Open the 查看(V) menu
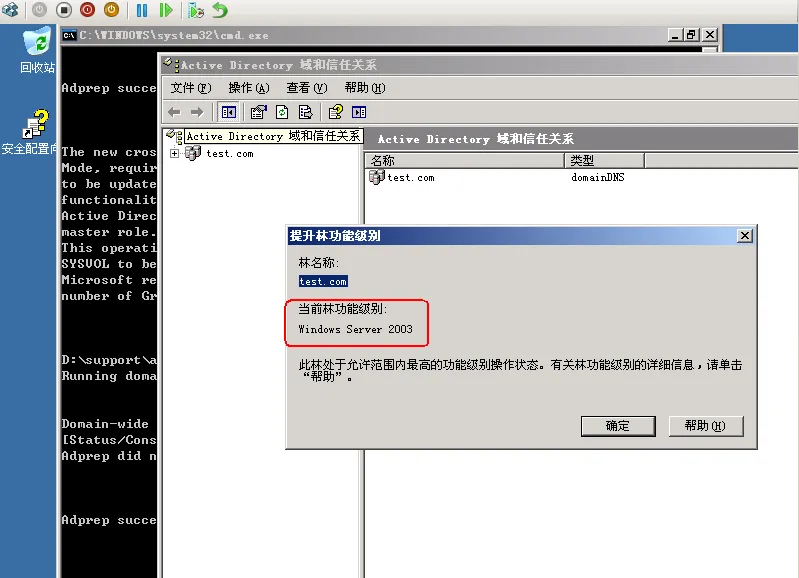 tap(307, 88)
